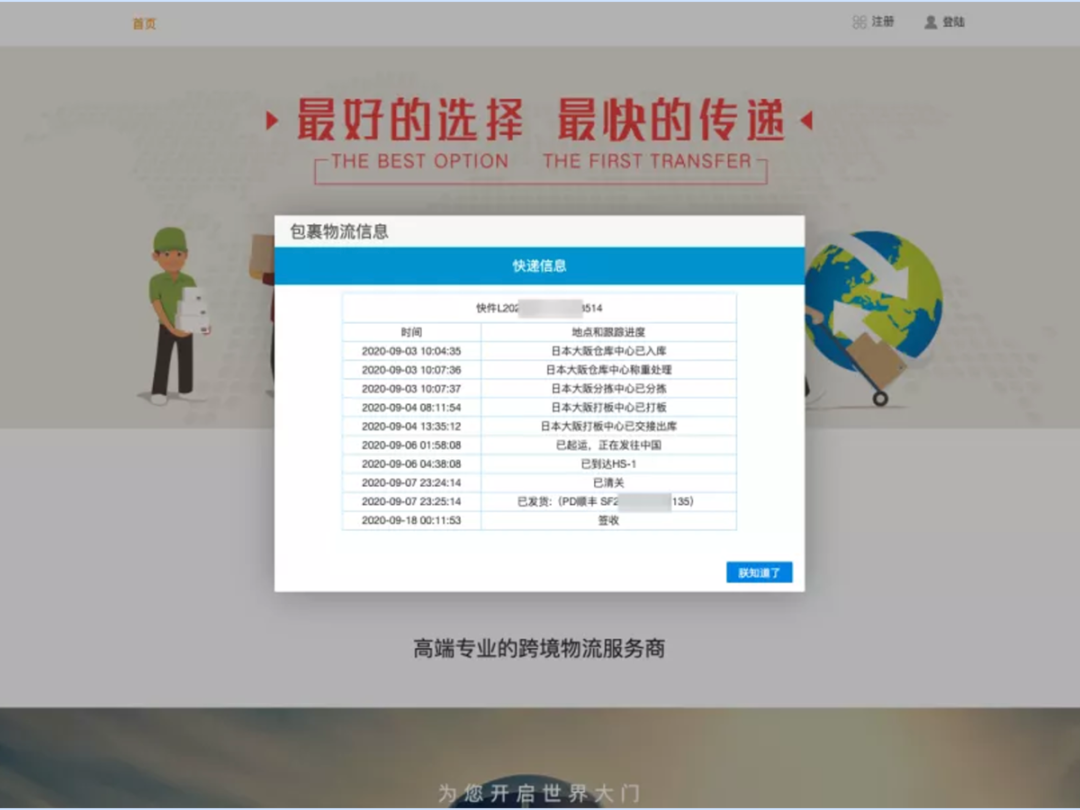This screenshot has height=810, width=1080.
Task: Click the 日本大阪分拣中心已分拣 status cell
Action: pos(609,388)
